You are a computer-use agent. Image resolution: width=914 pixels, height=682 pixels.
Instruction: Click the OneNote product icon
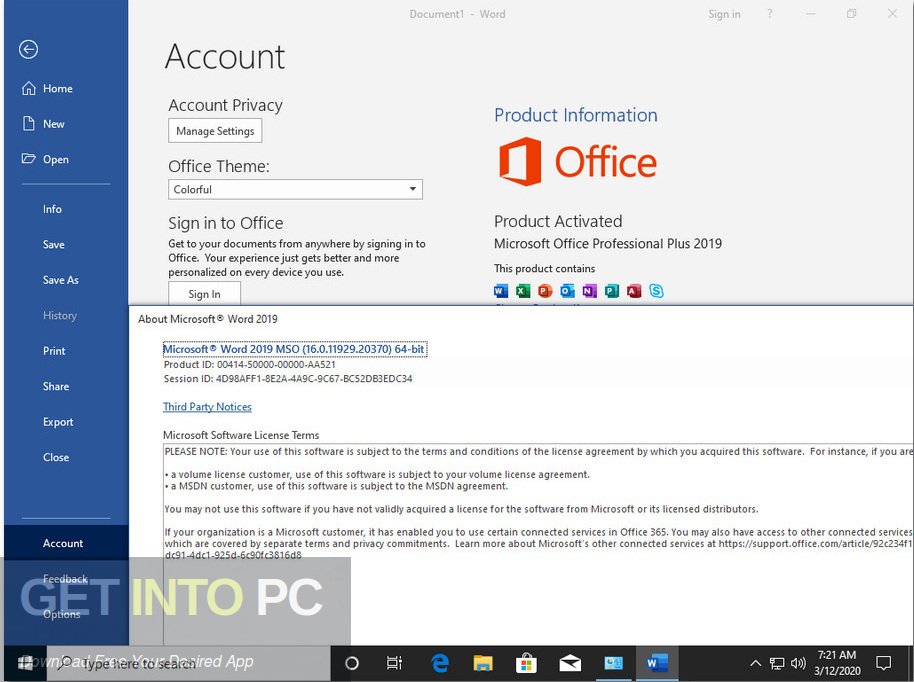[x=589, y=290]
